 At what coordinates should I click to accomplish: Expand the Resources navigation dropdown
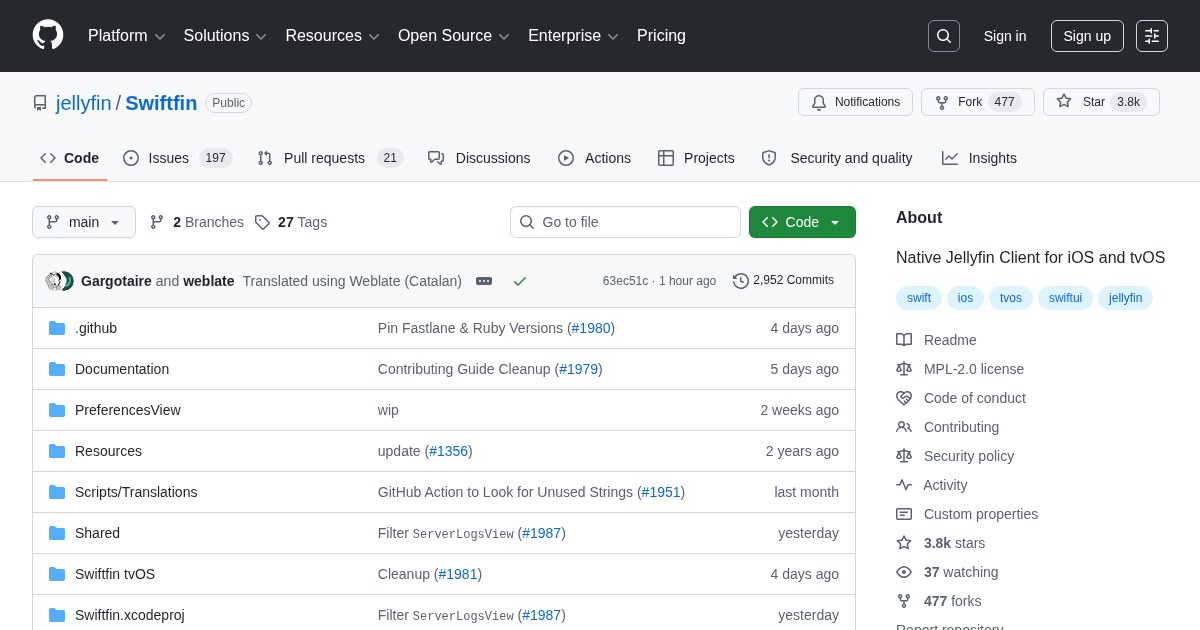(333, 36)
